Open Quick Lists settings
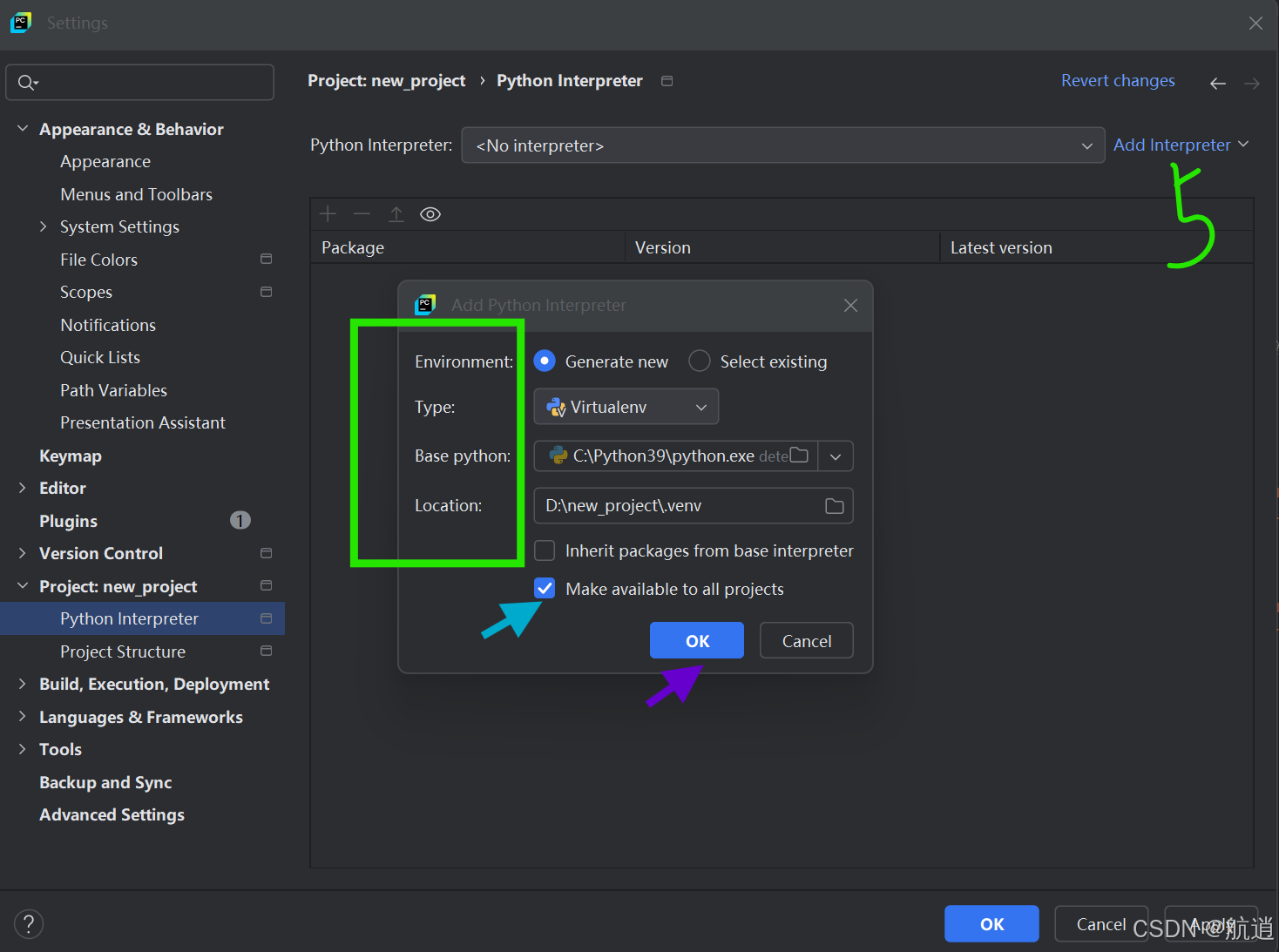This screenshot has height=952, width=1279. (100, 357)
